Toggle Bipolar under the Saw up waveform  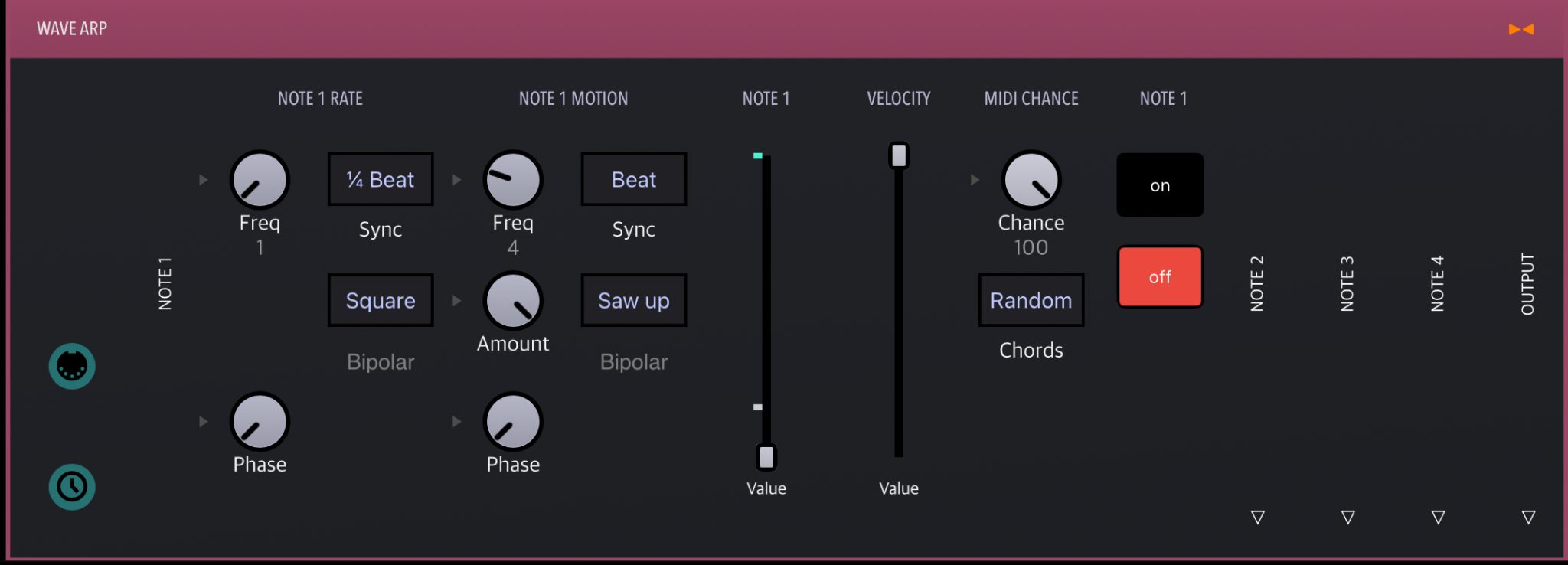(634, 362)
